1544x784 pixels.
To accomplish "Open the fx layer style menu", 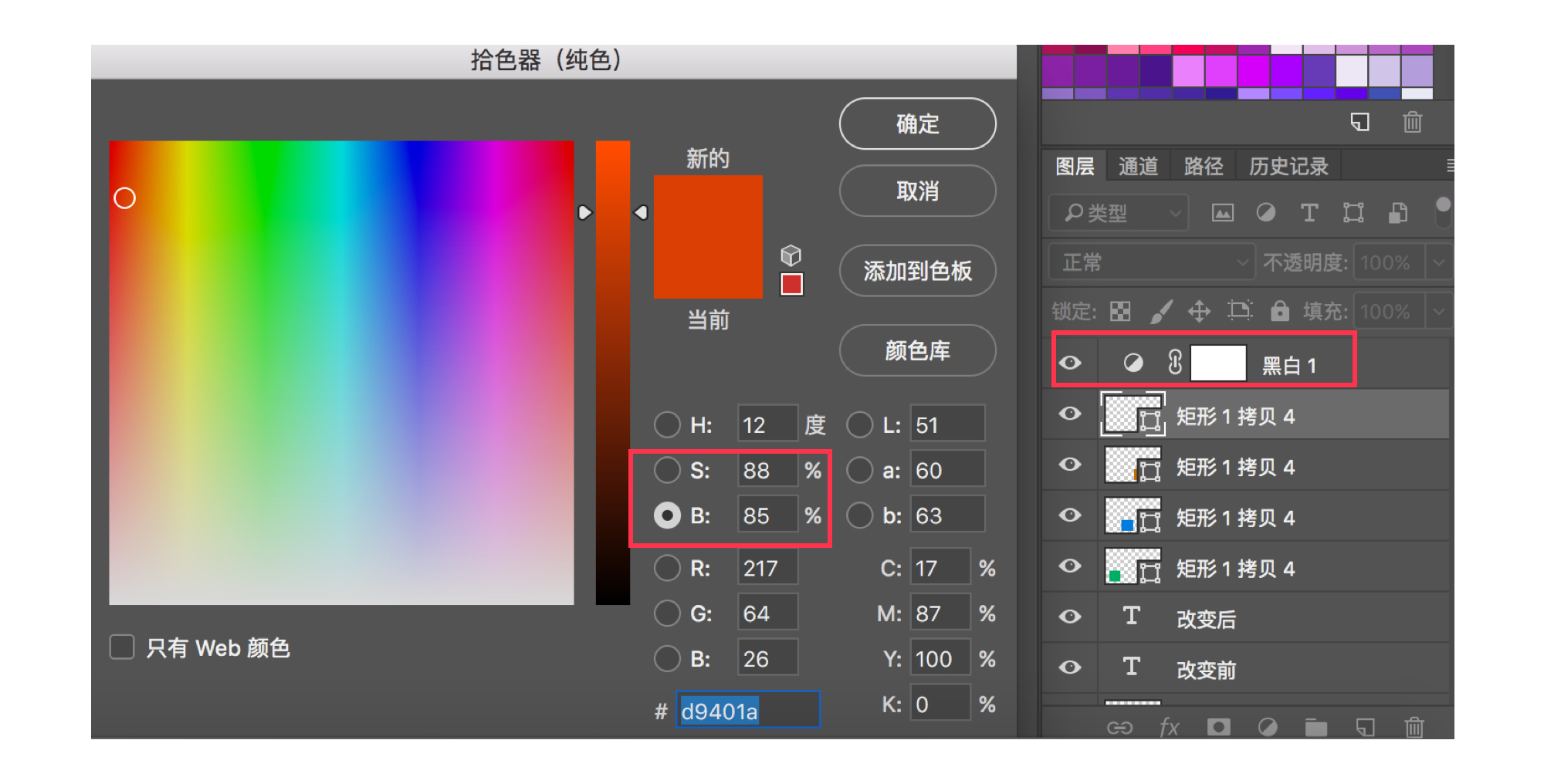I will [x=1169, y=728].
